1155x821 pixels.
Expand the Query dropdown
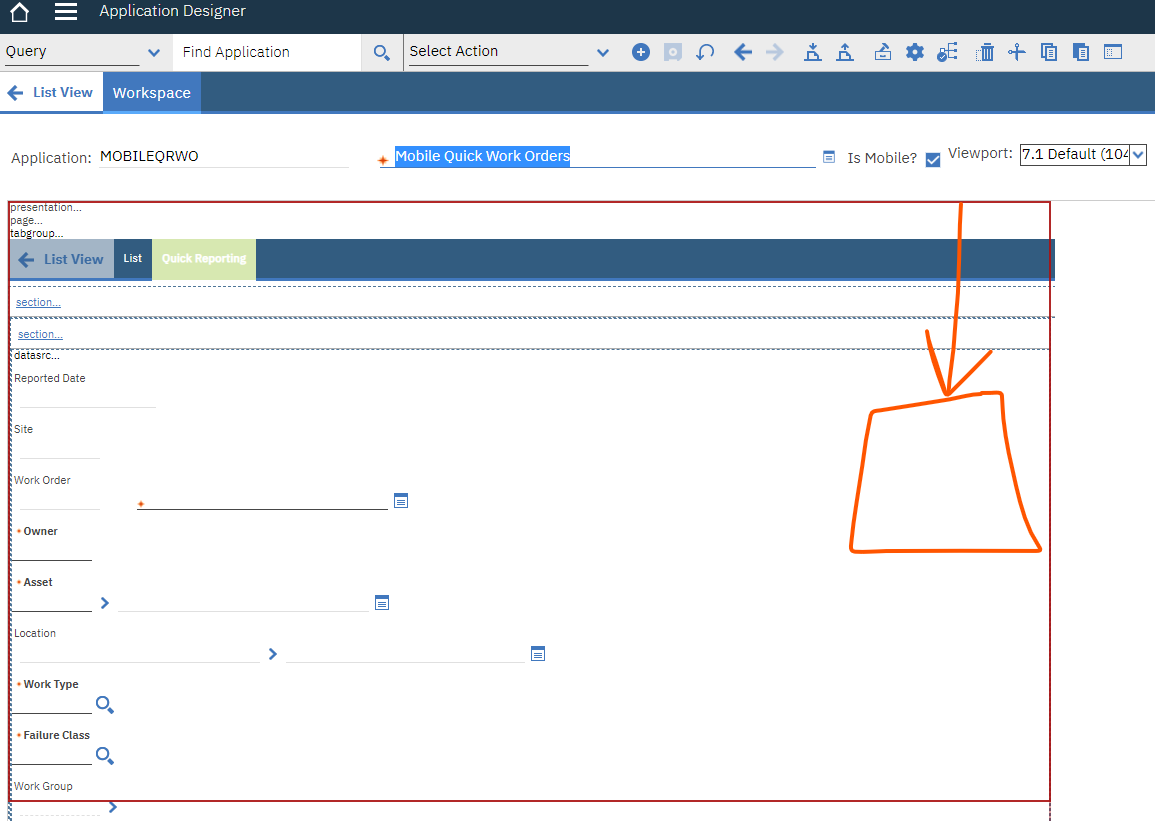(154, 53)
